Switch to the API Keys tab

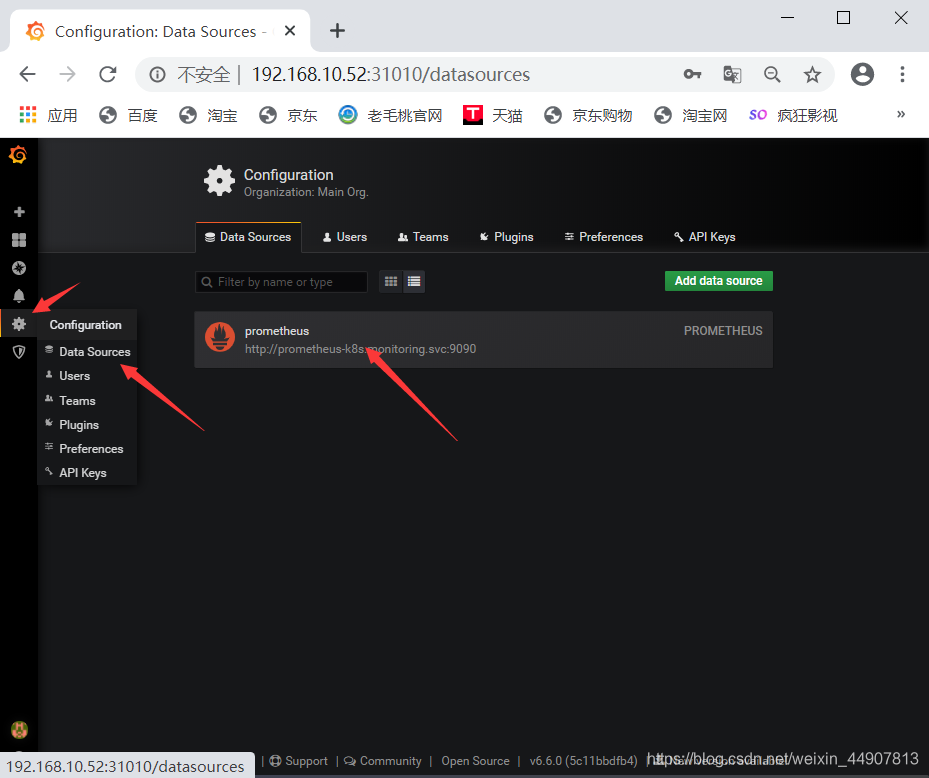click(704, 237)
